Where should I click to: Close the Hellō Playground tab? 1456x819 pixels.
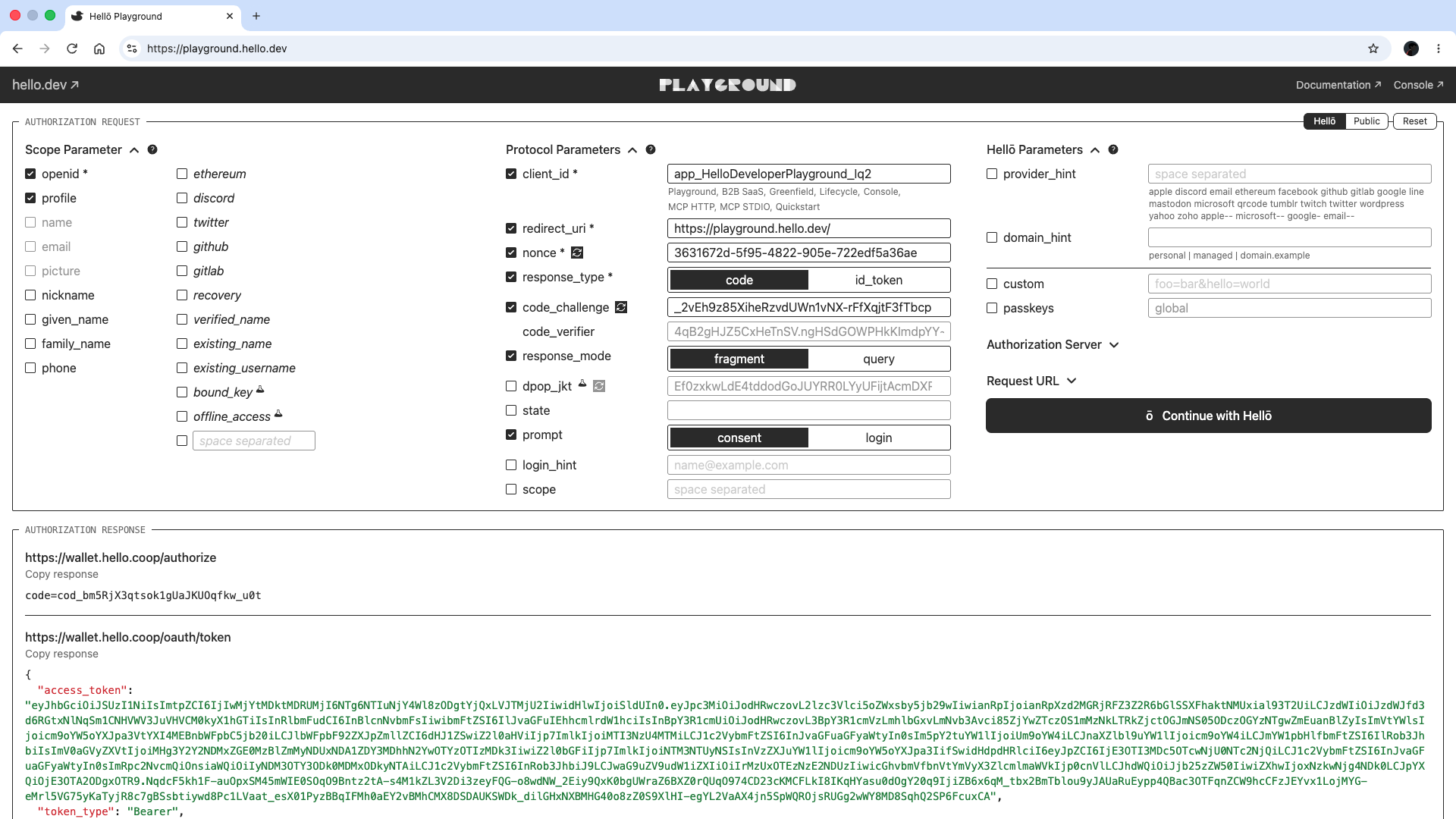pyautogui.click(x=230, y=16)
